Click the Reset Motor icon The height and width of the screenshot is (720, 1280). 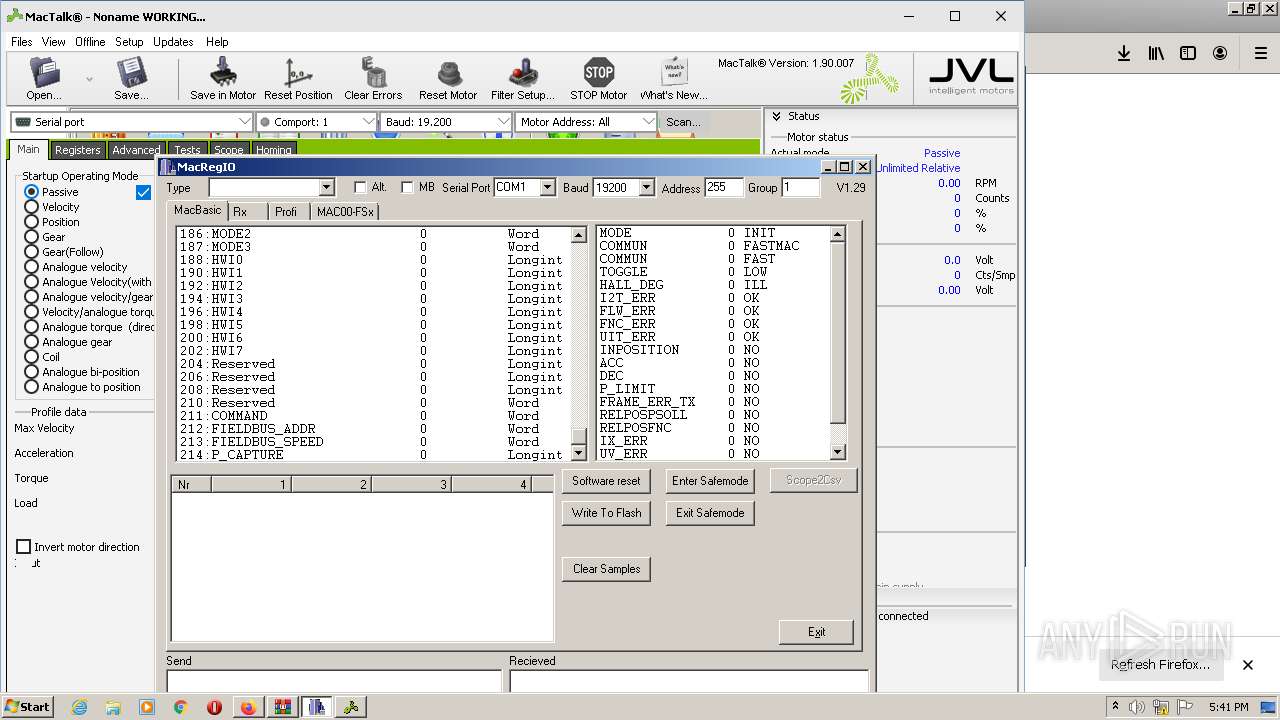(x=448, y=78)
